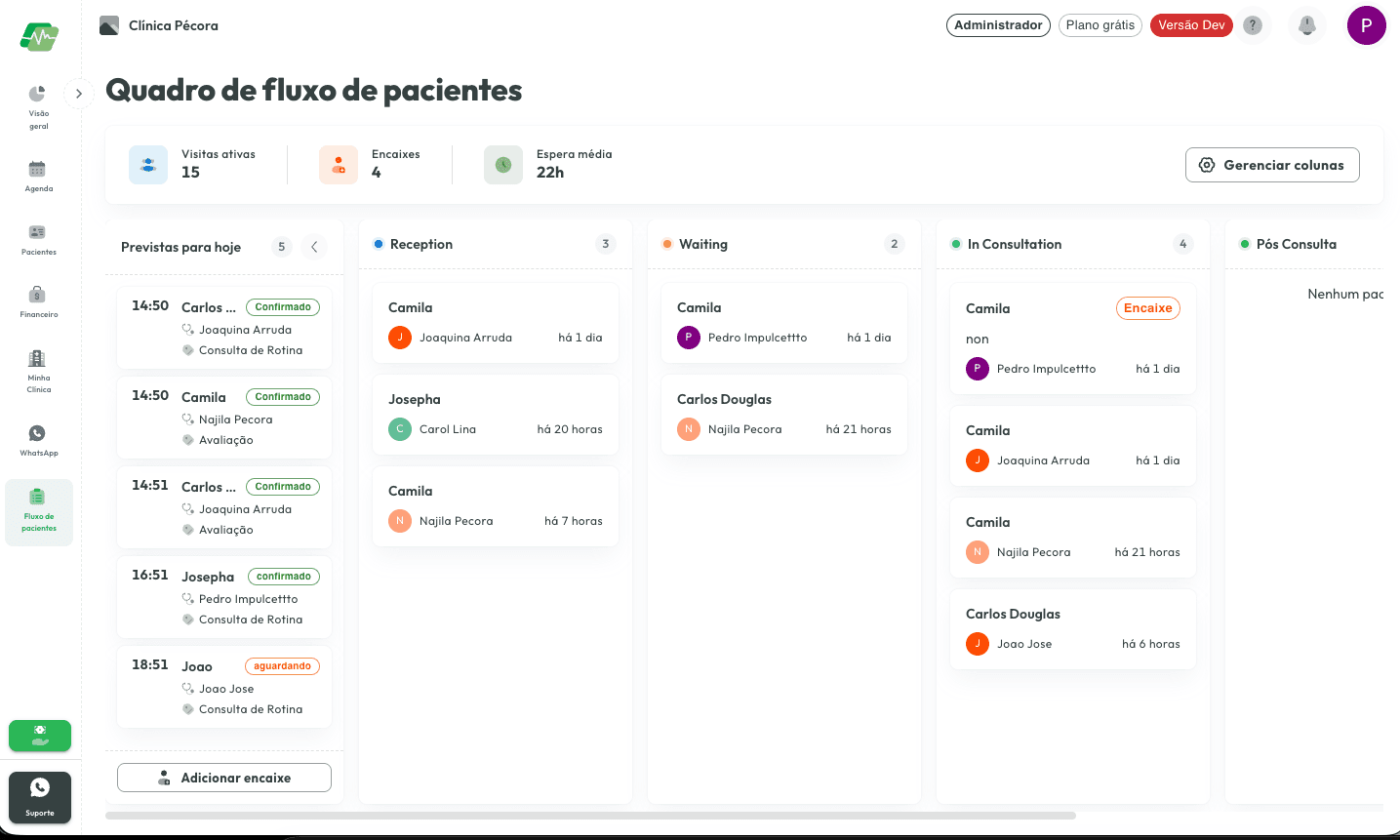This screenshot has height=840, width=1400.
Task: Click the Previstas count badge 5
Action: 282,247
